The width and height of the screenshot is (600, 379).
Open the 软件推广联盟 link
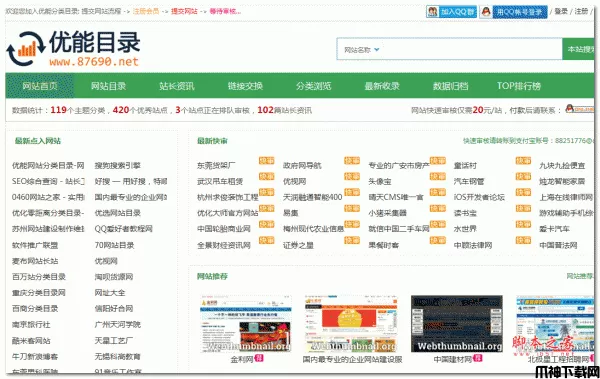click(35, 245)
